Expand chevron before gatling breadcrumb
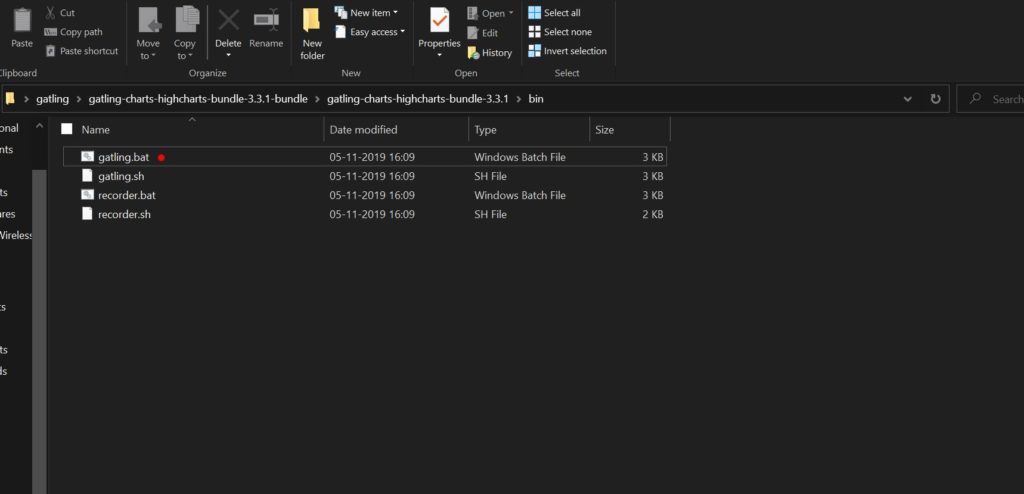This screenshot has width=1024, height=494. point(27,99)
